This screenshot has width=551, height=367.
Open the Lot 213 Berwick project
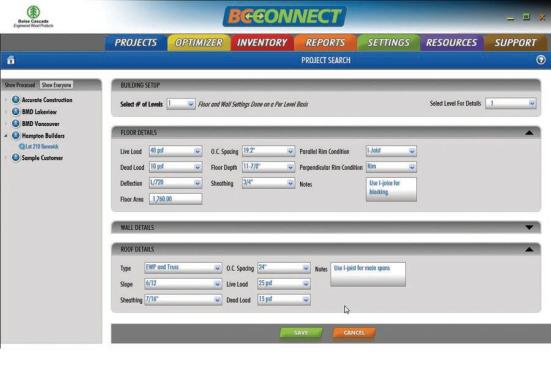[x=42, y=146]
